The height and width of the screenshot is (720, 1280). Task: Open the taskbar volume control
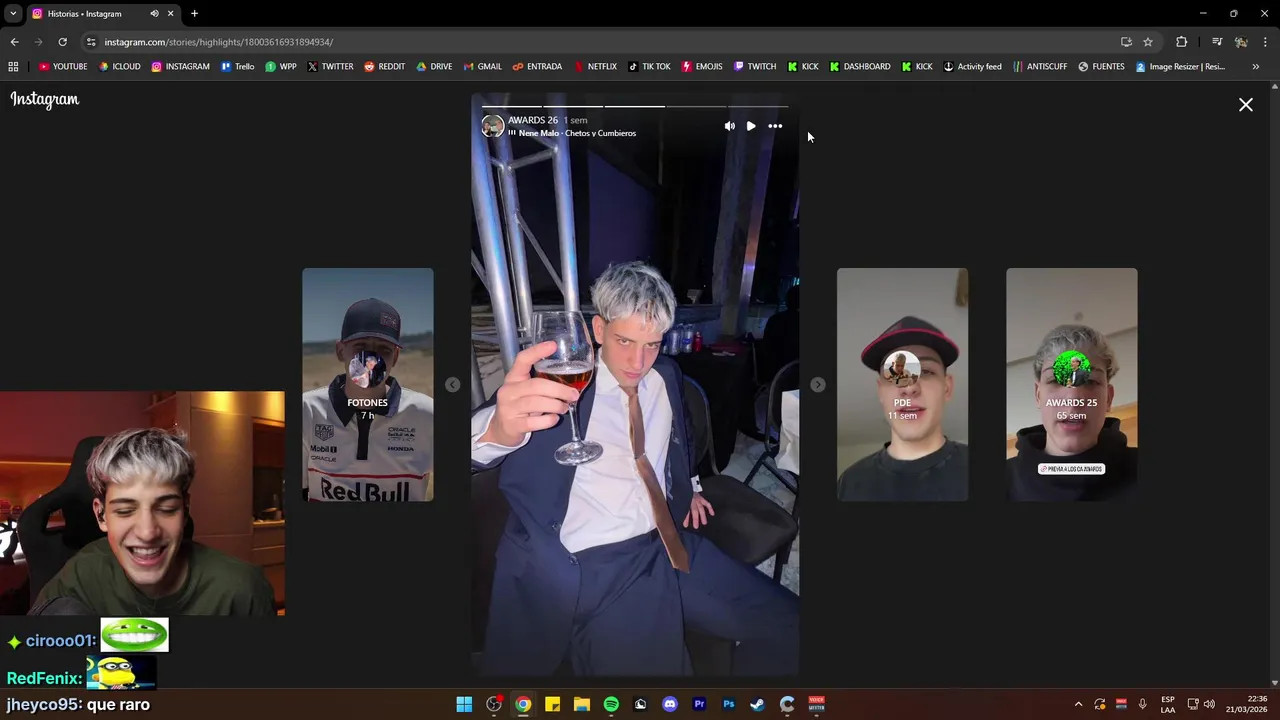click(x=1209, y=704)
